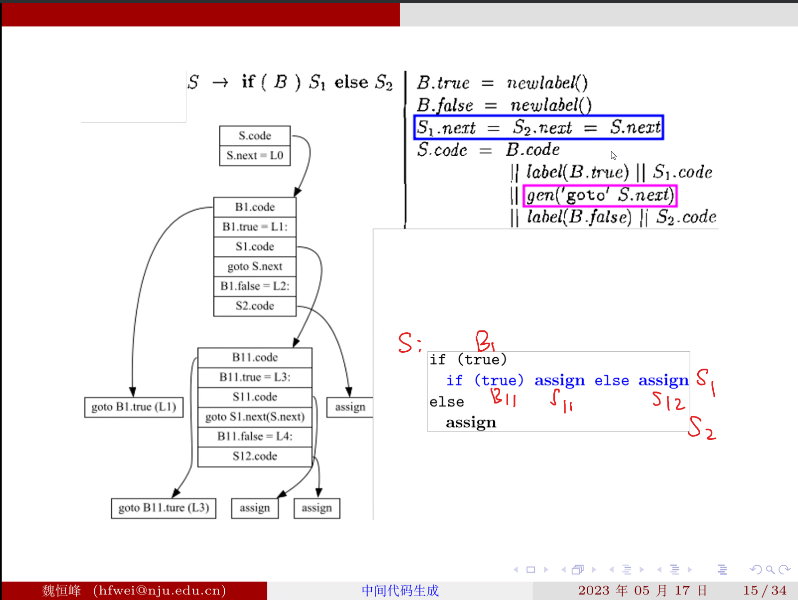
Task: Click the page counter 15 / 34
Action: [764, 590]
